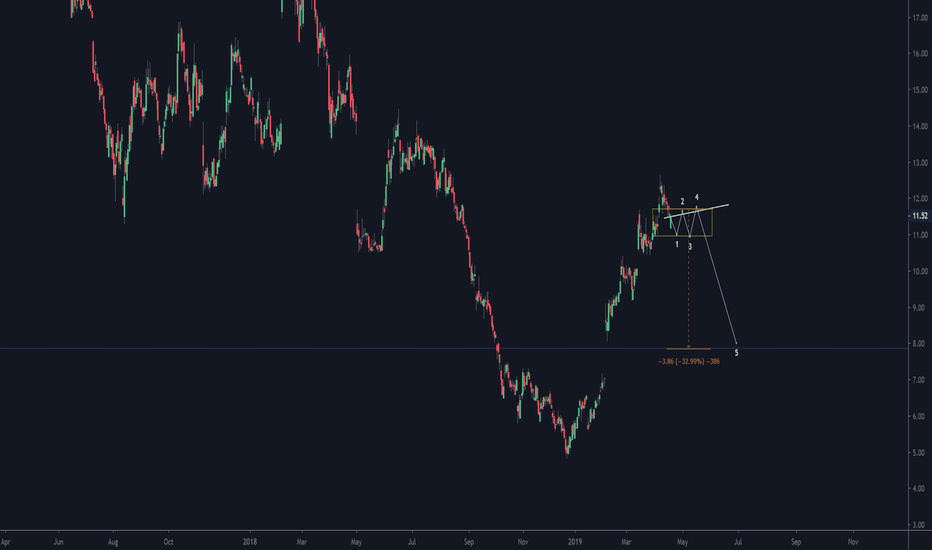Image resolution: width=932 pixels, height=550 pixels.
Task: Click the 4.00 price axis label
Action: tap(920, 489)
